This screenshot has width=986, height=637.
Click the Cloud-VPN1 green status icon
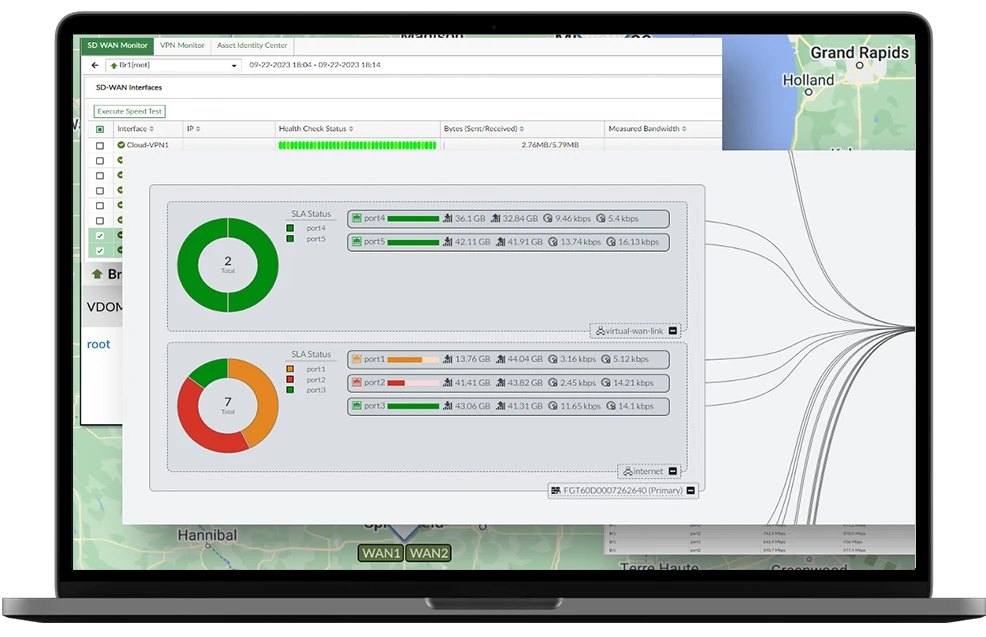tap(121, 145)
